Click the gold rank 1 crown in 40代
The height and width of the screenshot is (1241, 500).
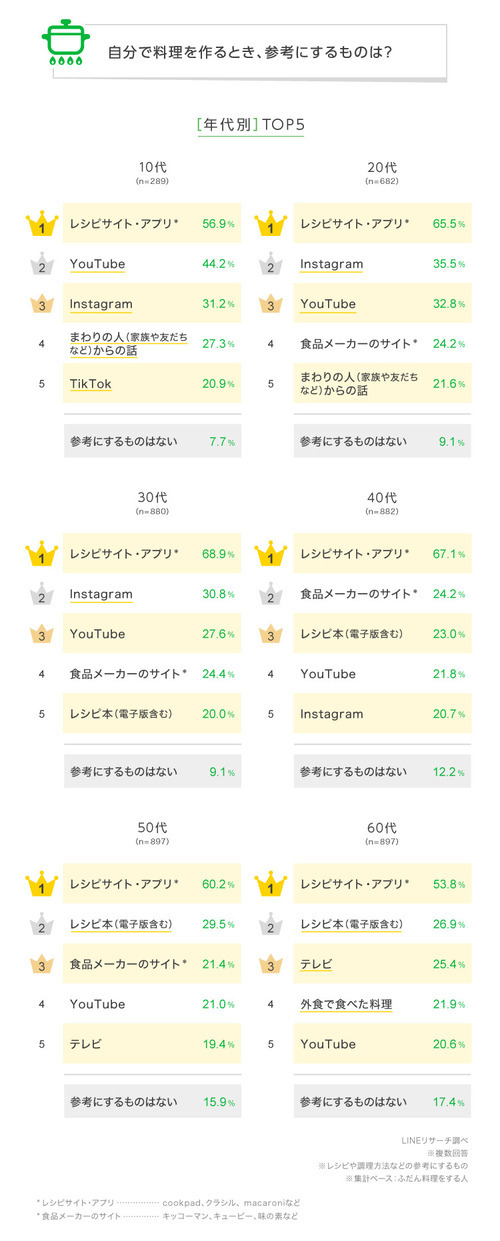click(271, 554)
